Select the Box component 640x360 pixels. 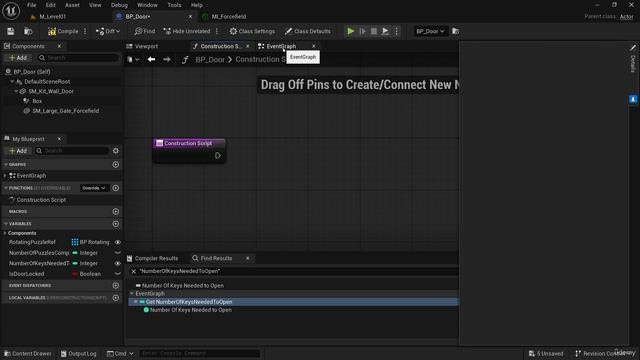click(37, 101)
